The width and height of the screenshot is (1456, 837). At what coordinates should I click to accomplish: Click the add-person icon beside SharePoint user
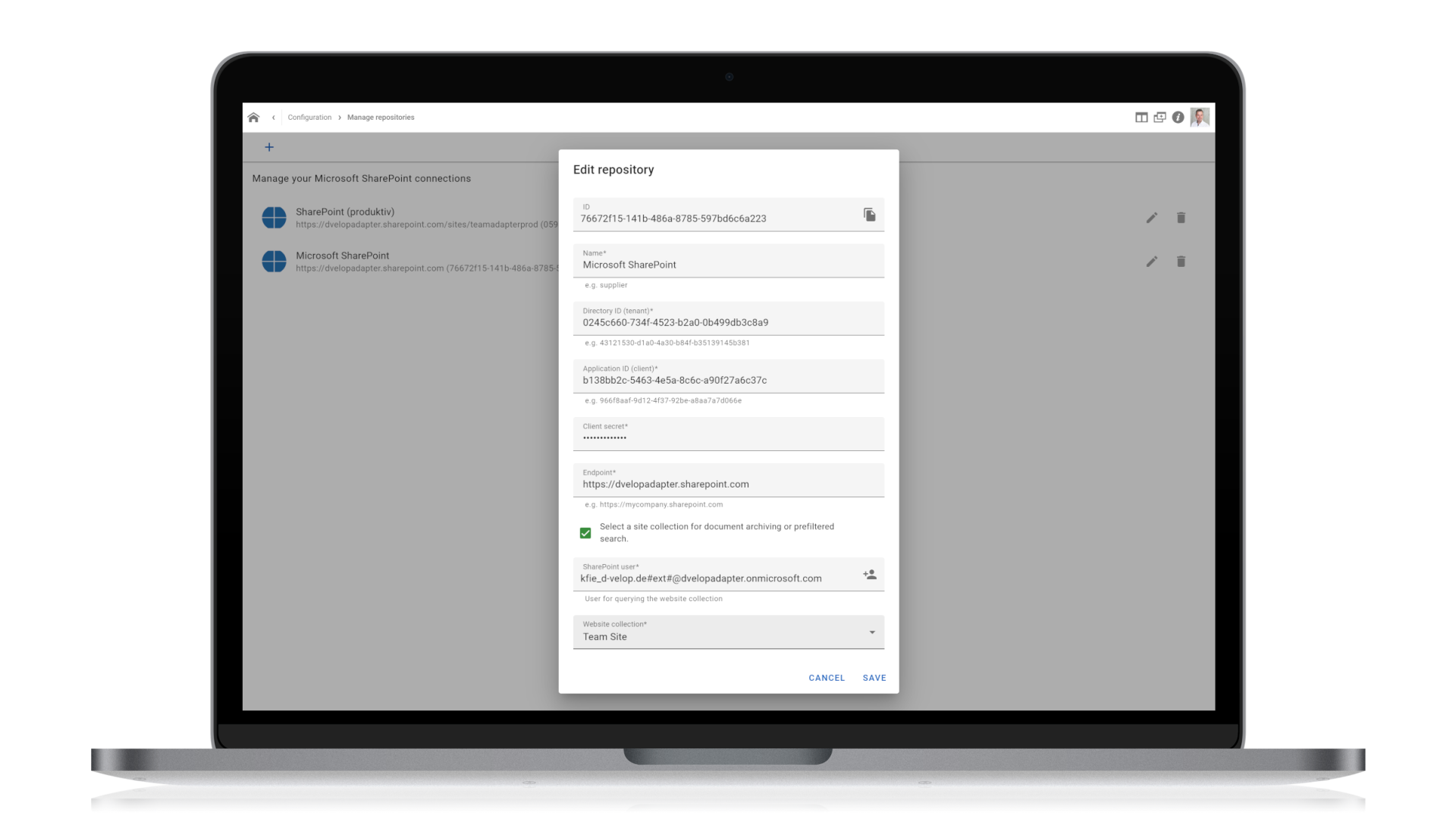pos(868,574)
